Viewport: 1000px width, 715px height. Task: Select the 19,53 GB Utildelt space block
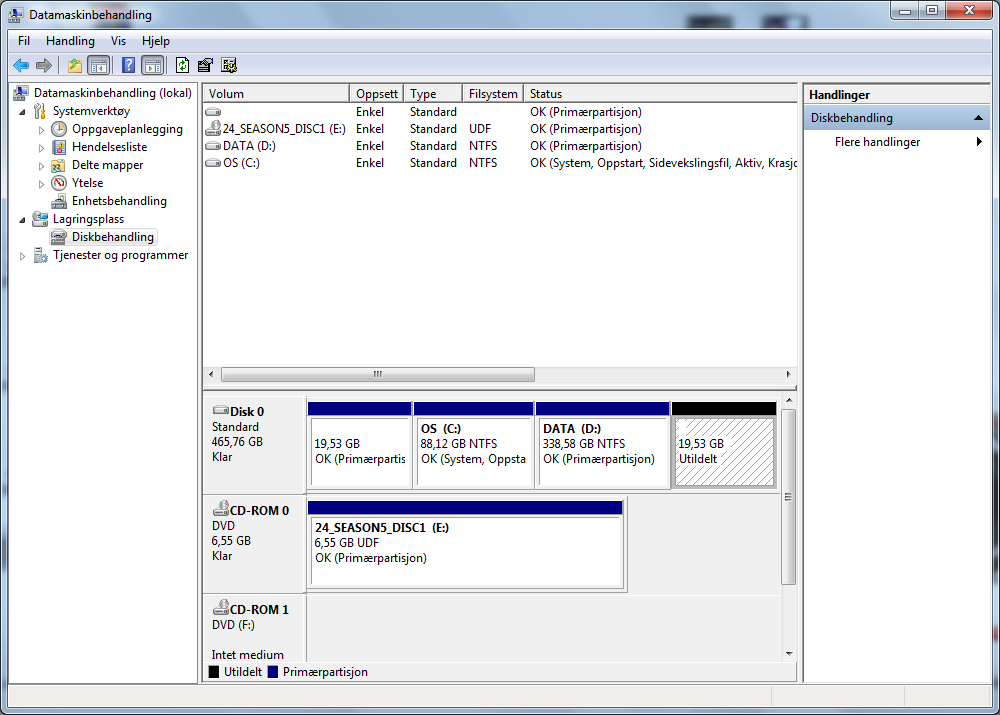coord(724,445)
